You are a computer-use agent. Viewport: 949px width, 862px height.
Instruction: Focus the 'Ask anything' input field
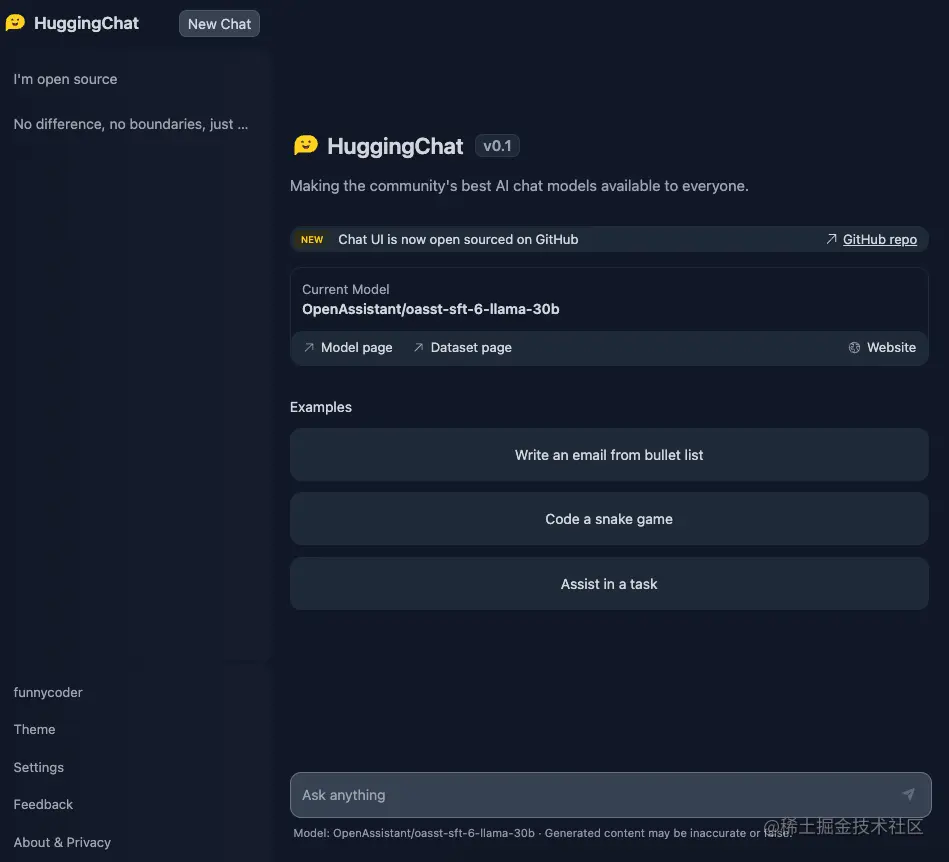(x=610, y=795)
